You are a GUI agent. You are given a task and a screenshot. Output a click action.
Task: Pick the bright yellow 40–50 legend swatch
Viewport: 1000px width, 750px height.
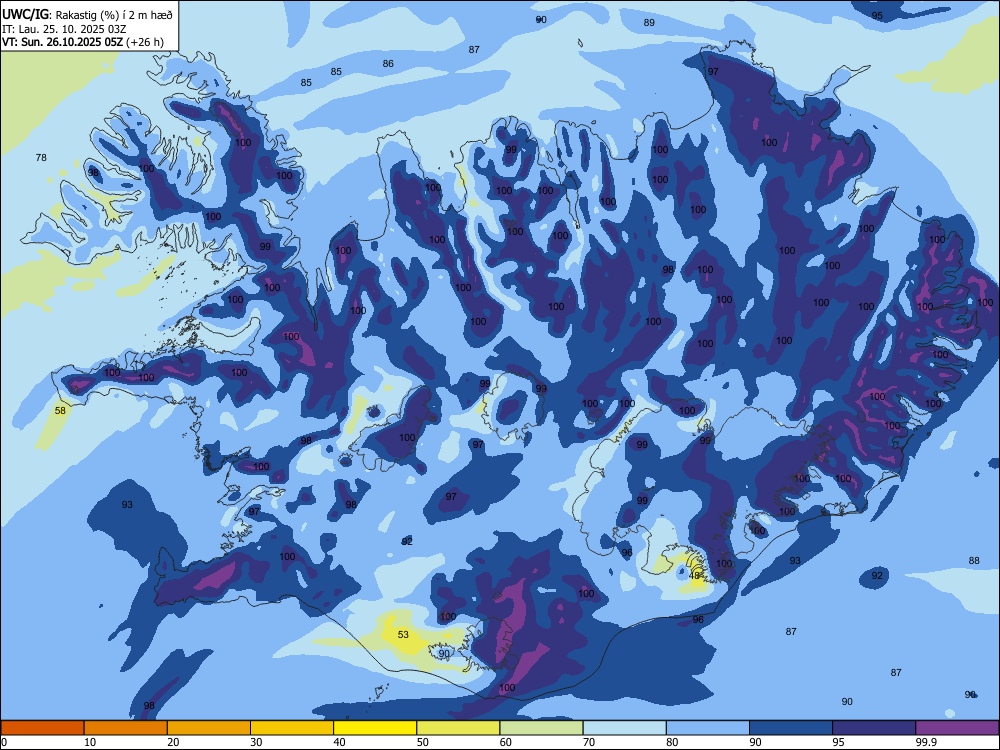pyautogui.click(x=375, y=728)
